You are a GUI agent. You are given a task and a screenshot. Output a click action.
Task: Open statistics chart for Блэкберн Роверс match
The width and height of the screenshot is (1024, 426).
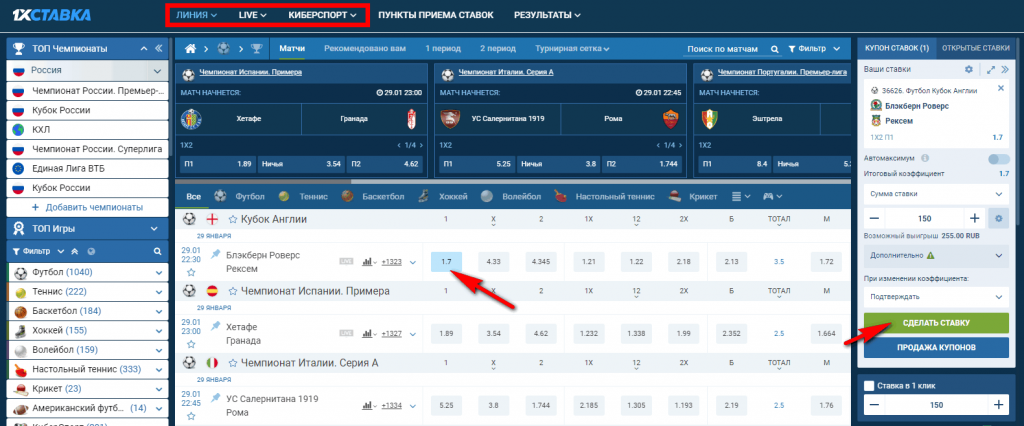[x=367, y=262]
